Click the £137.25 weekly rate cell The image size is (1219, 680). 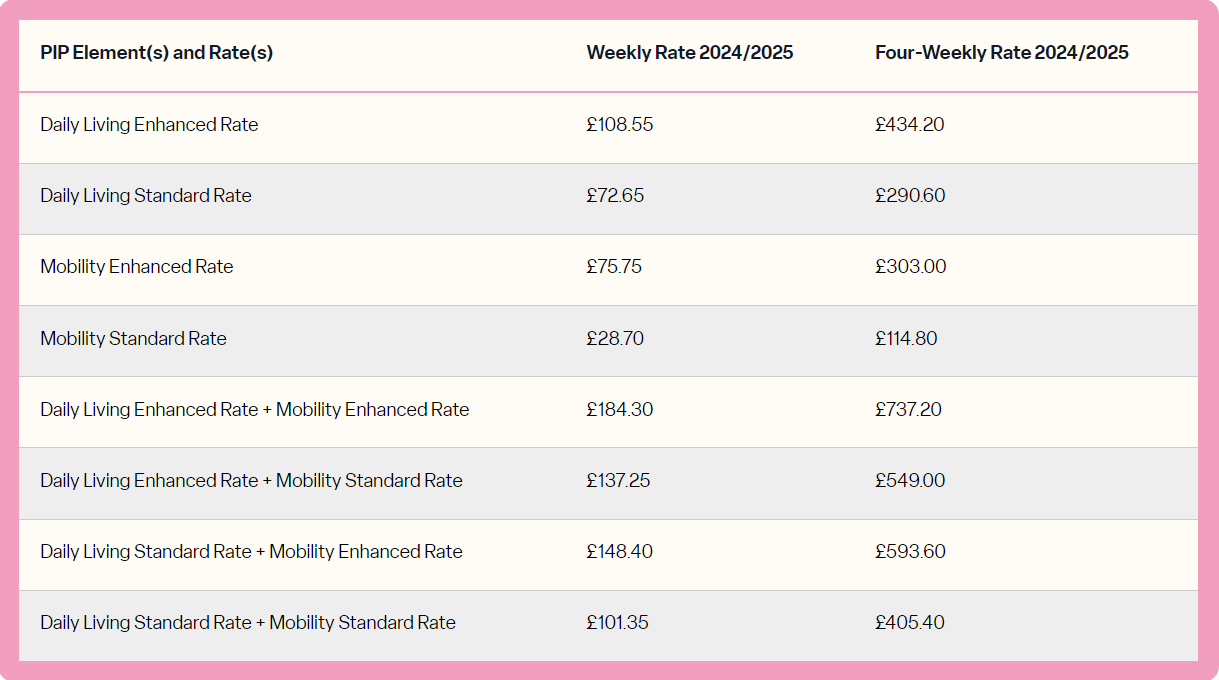(x=619, y=481)
